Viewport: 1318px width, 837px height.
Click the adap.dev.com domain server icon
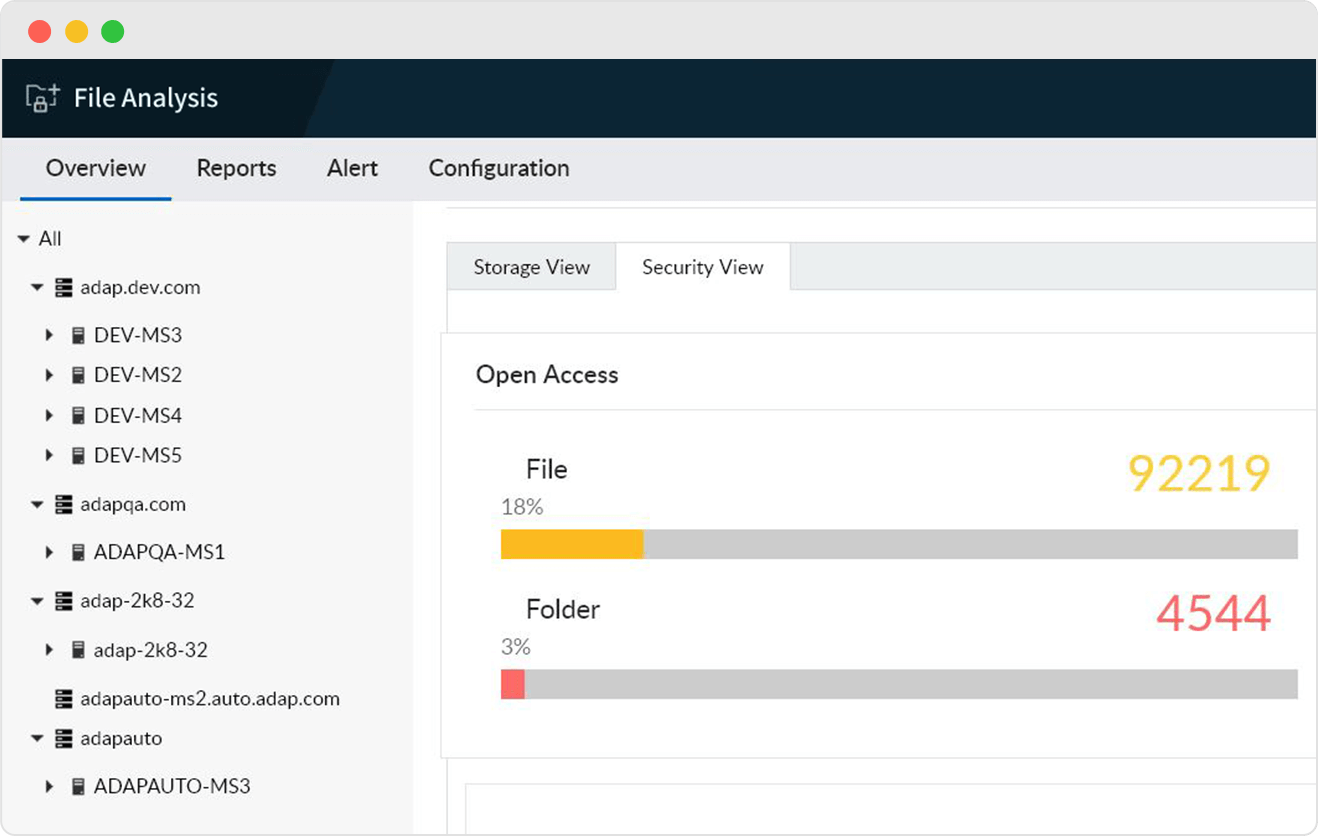point(64,288)
